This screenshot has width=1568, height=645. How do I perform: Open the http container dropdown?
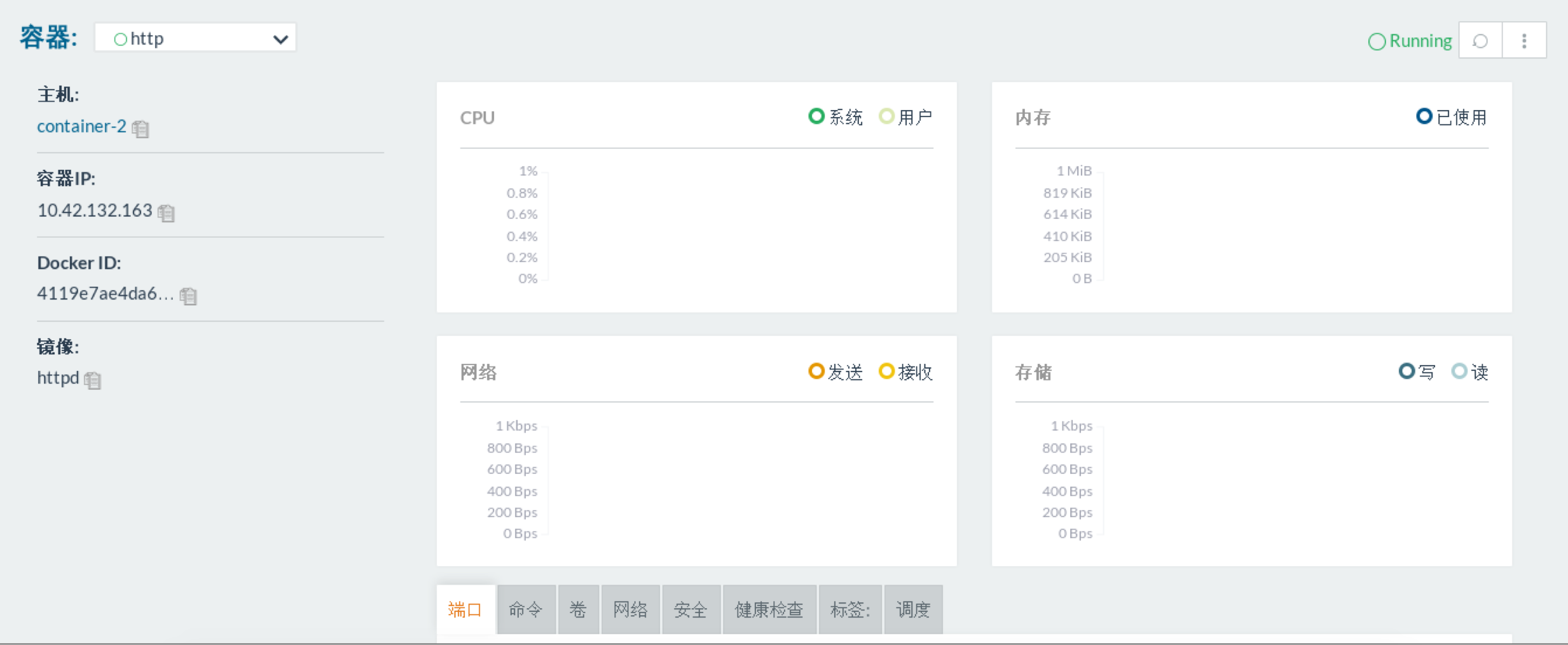(195, 38)
